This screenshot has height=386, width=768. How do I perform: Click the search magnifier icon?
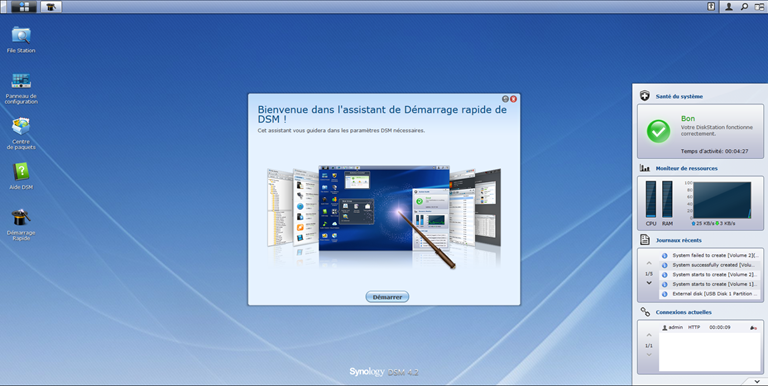point(744,6)
